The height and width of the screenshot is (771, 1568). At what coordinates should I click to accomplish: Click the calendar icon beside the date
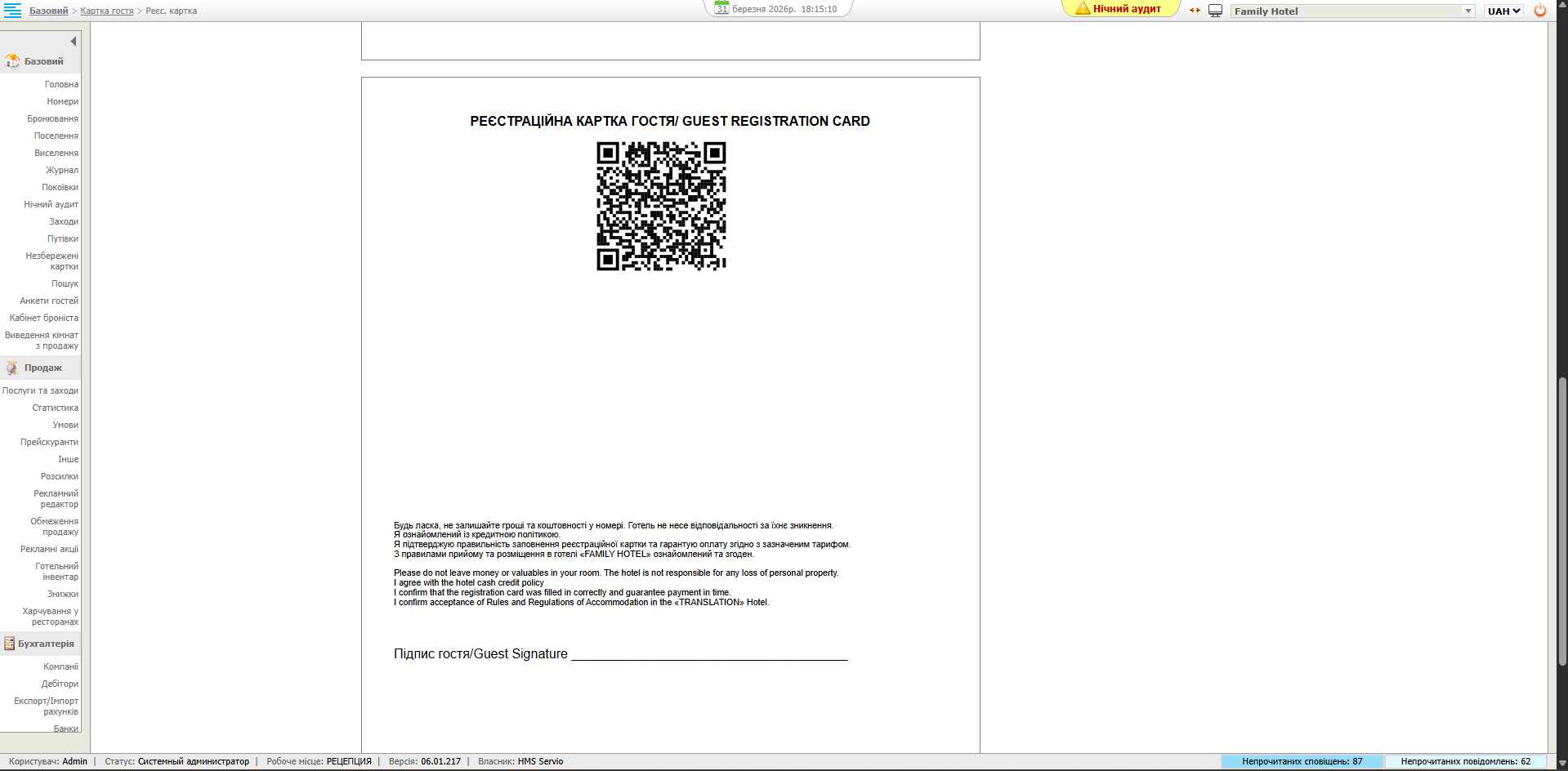pos(721,8)
